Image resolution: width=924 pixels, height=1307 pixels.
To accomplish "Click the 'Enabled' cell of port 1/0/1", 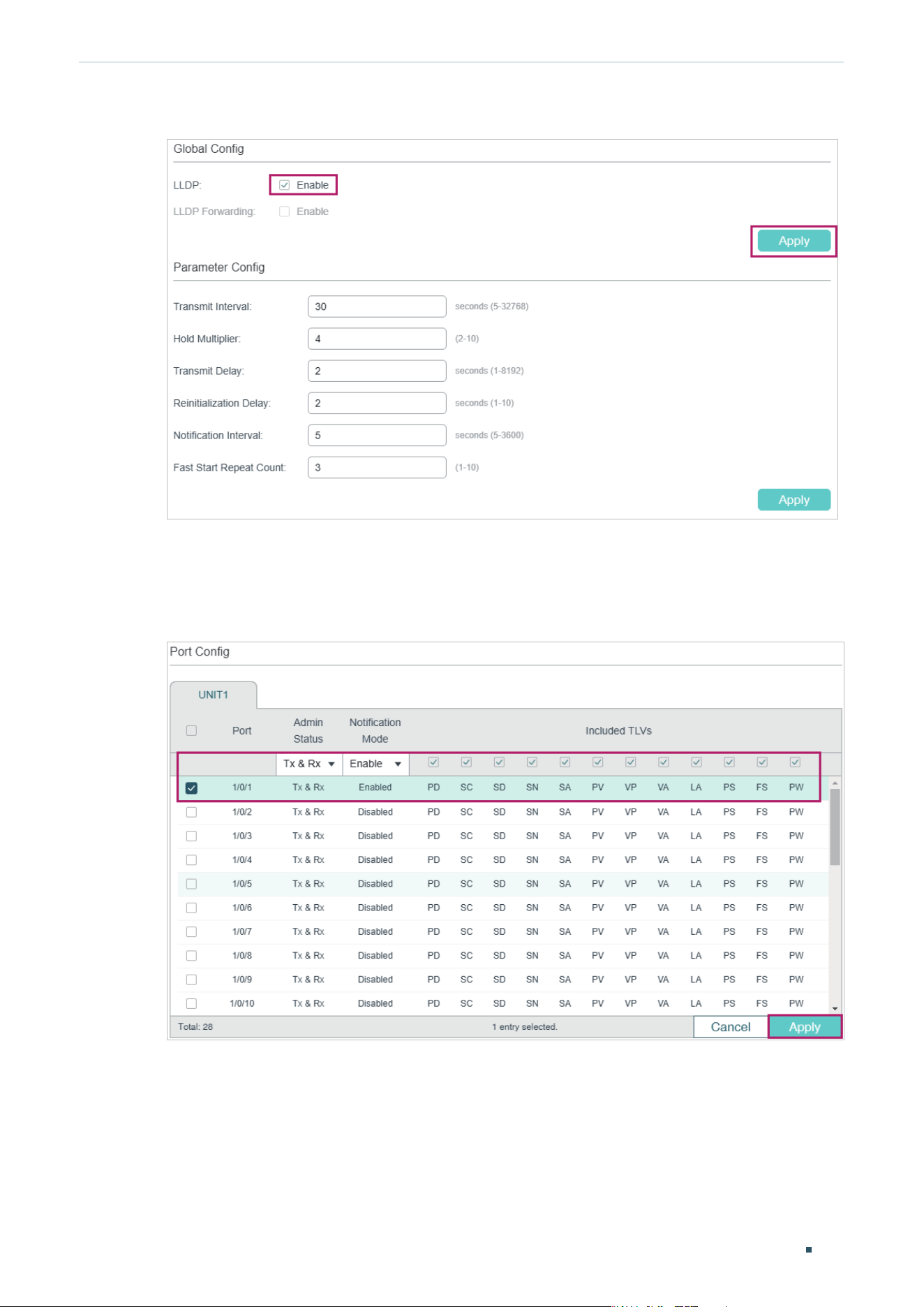I will coord(375,788).
